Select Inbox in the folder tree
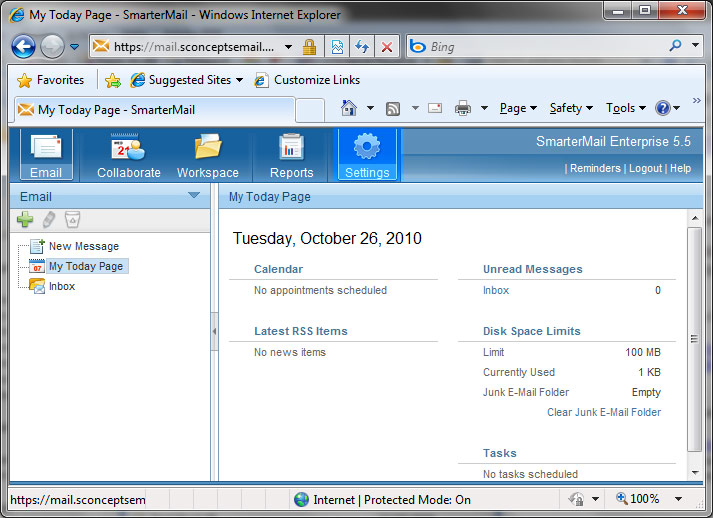Image resolution: width=713 pixels, height=518 pixels. click(62, 286)
